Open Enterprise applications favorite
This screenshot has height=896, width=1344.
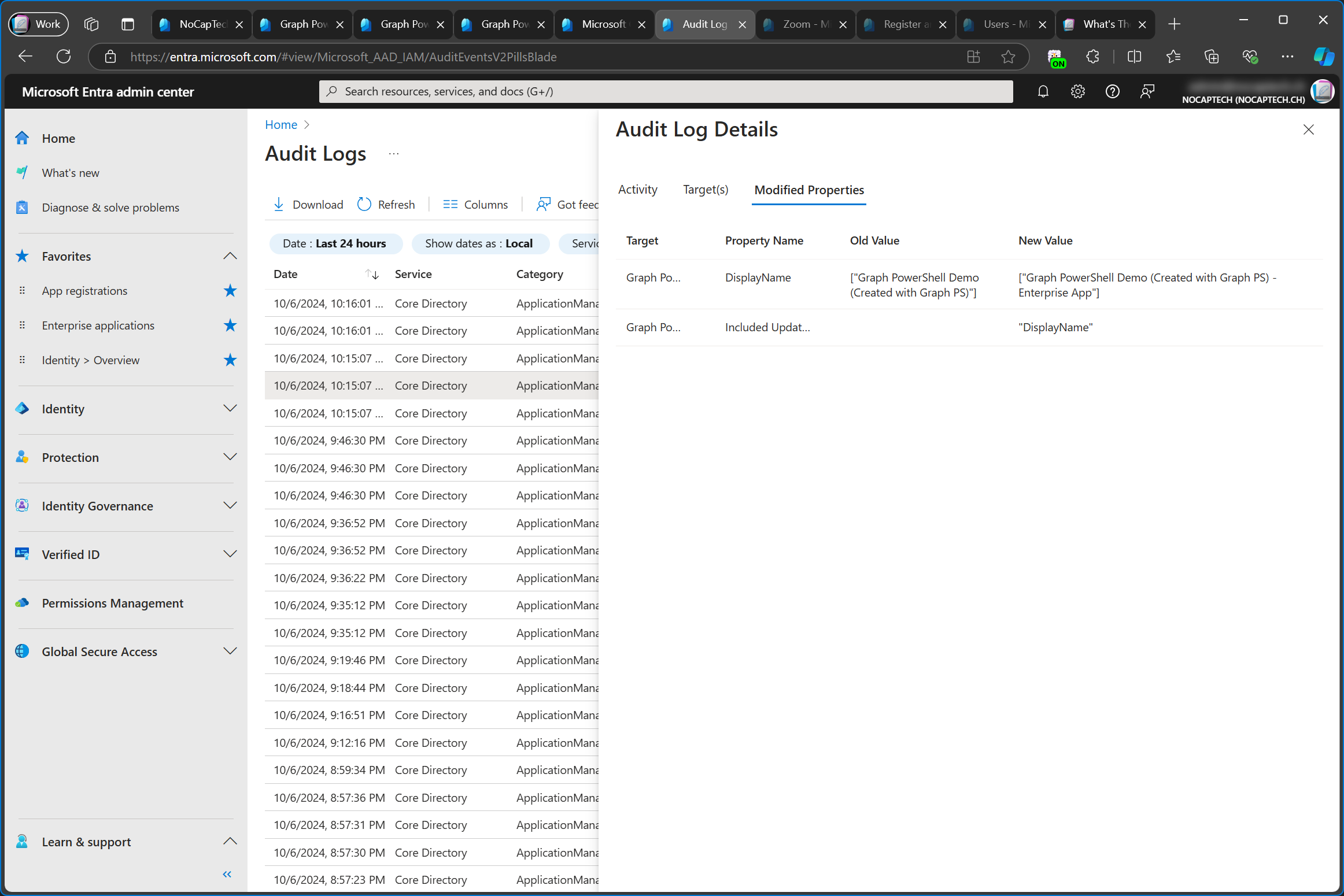98,325
